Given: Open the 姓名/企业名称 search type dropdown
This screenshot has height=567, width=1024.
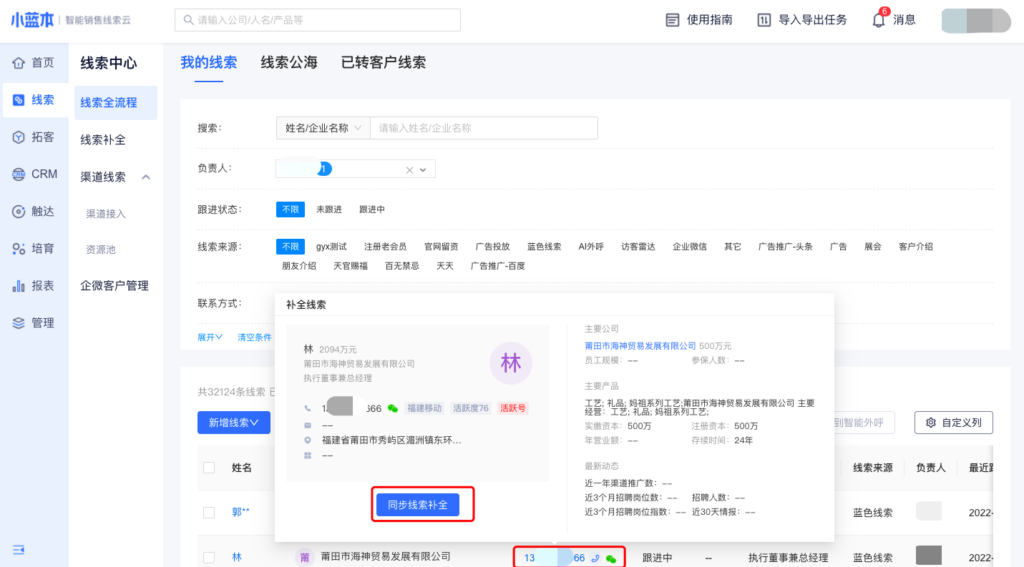Looking at the screenshot, I should coord(322,128).
